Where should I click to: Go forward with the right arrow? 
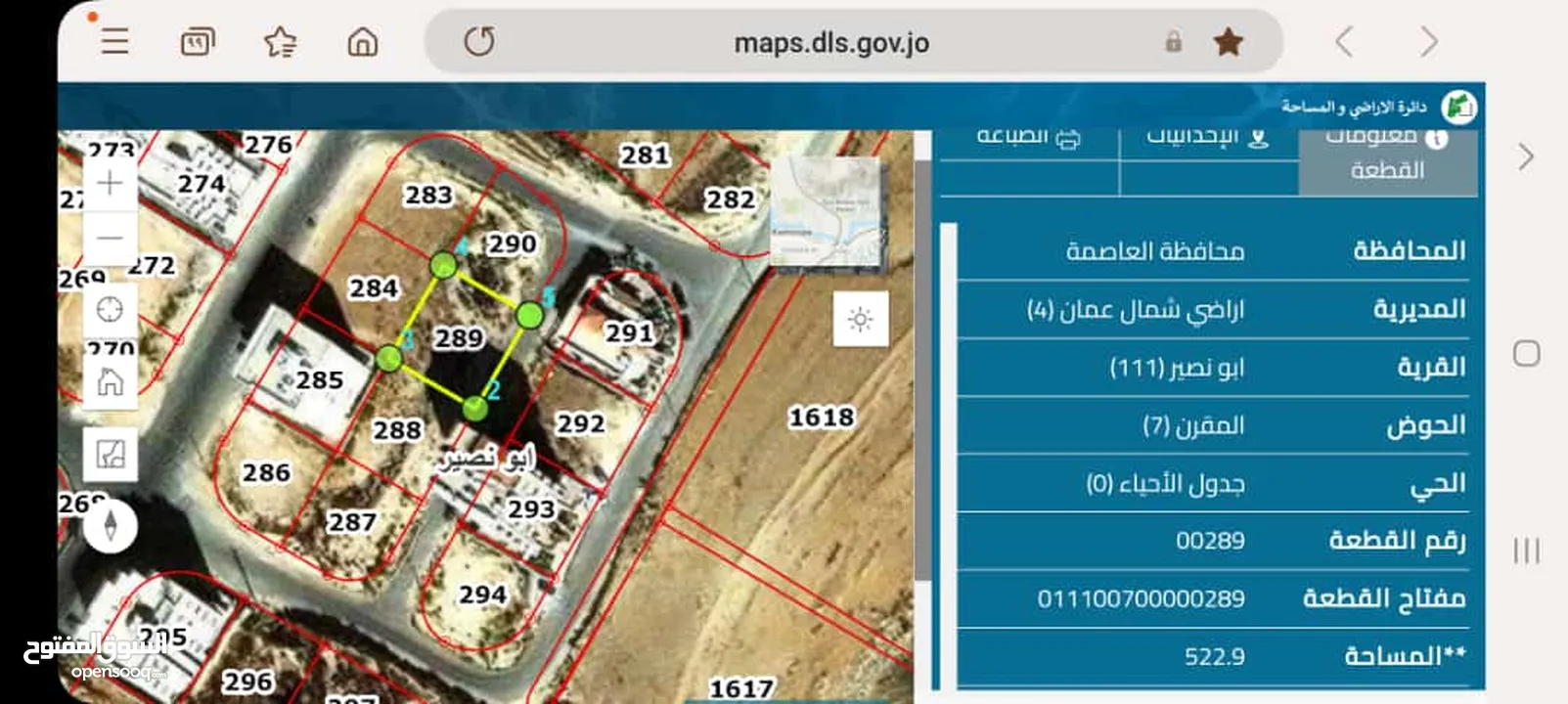(1429, 42)
